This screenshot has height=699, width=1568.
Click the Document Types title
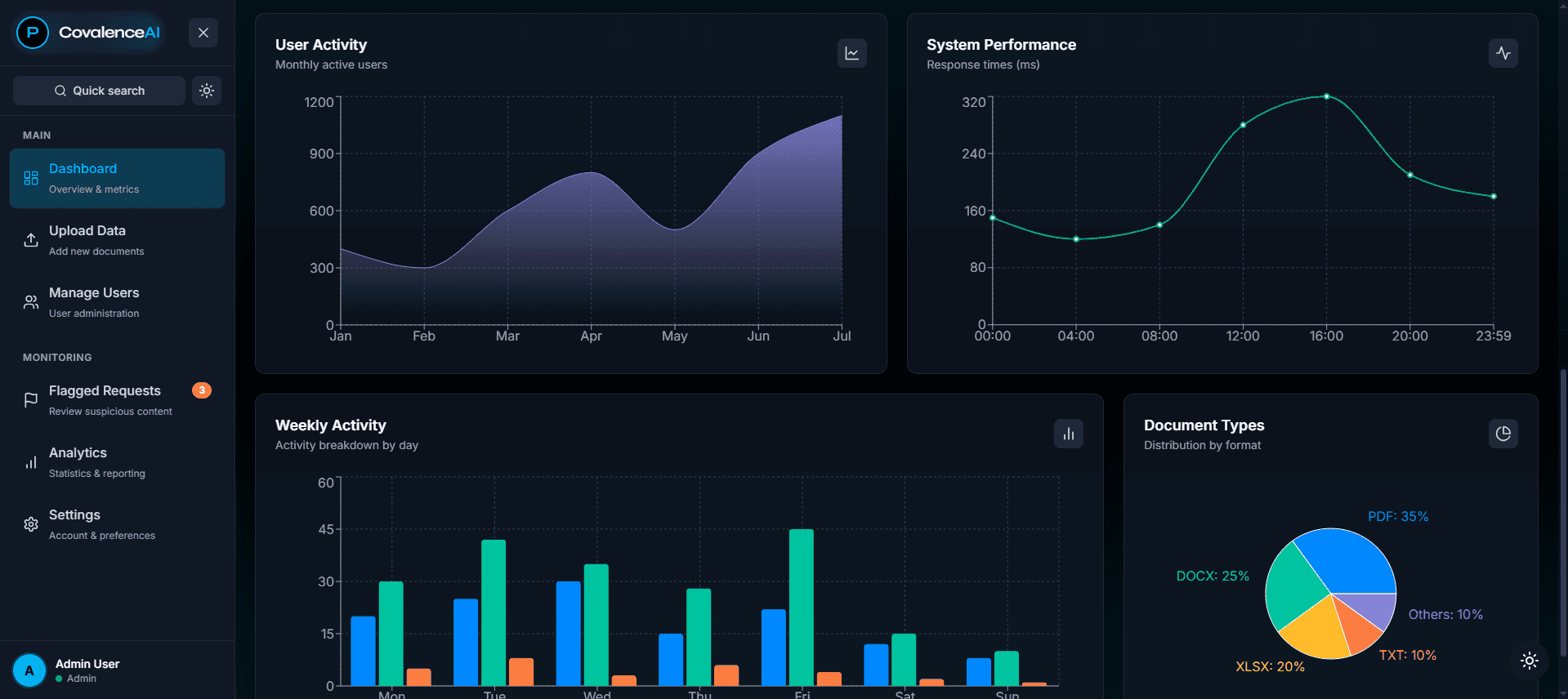click(1204, 425)
